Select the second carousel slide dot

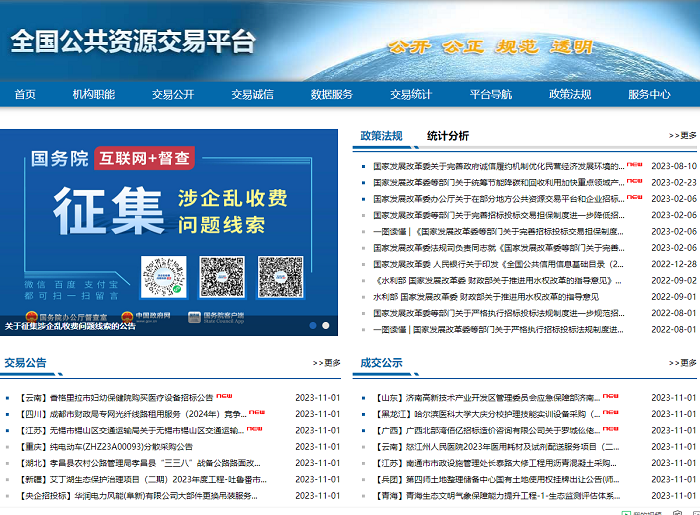click(326, 325)
